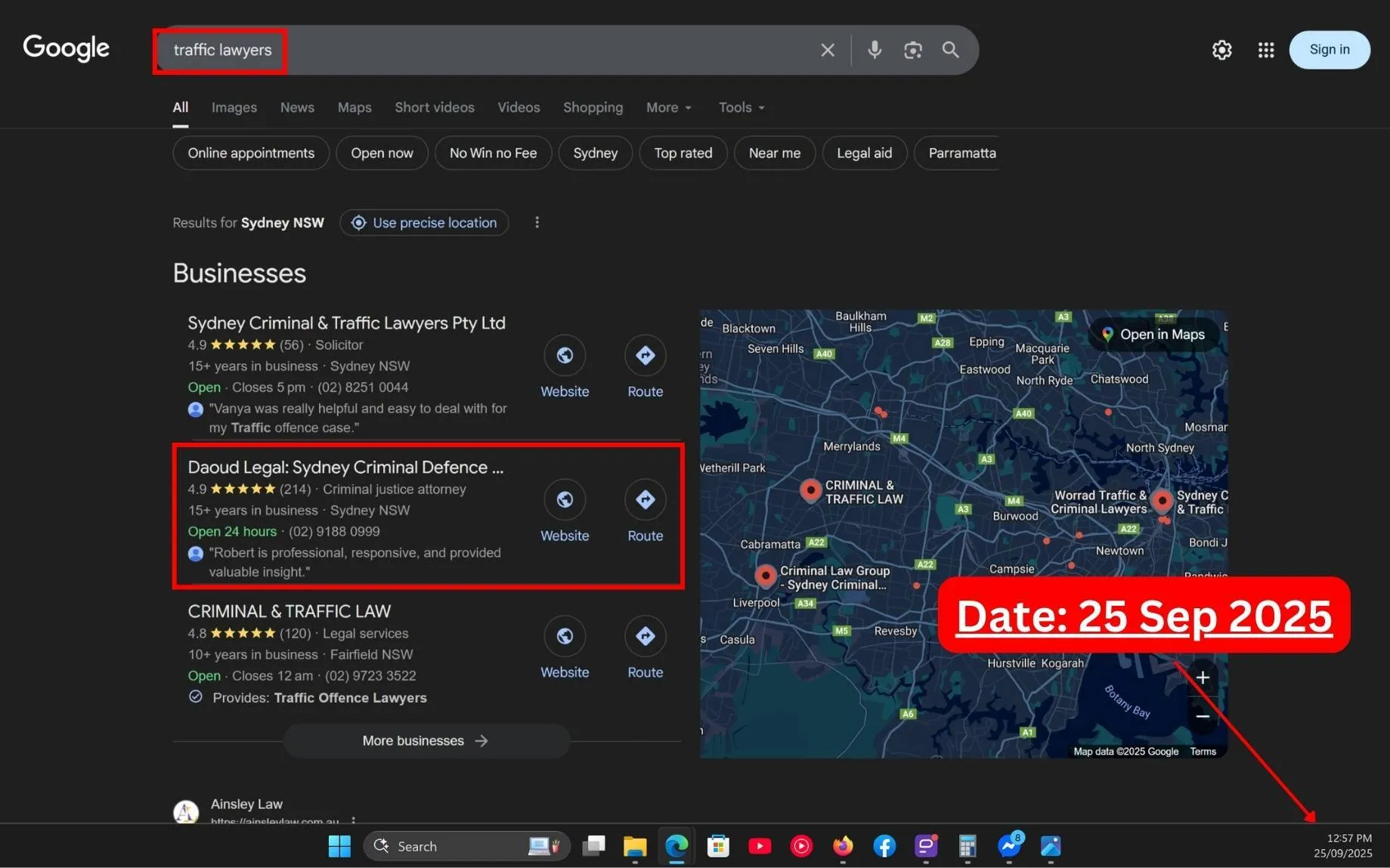Open Google Lens image search
Image resolution: width=1390 pixels, height=868 pixels.
pyautogui.click(x=912, y=50)
